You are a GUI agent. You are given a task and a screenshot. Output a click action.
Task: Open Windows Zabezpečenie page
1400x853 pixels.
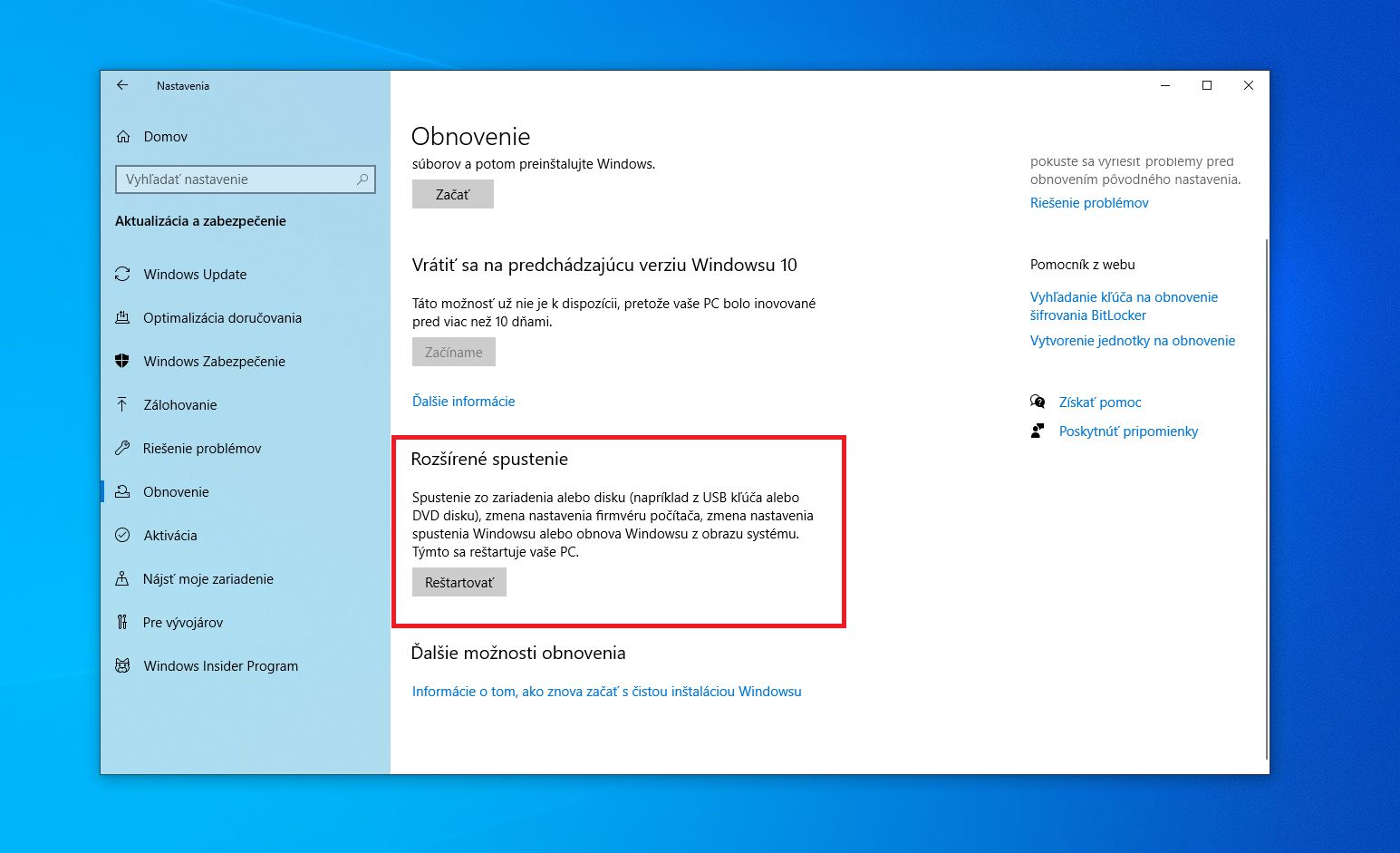(x=245, y=362)
